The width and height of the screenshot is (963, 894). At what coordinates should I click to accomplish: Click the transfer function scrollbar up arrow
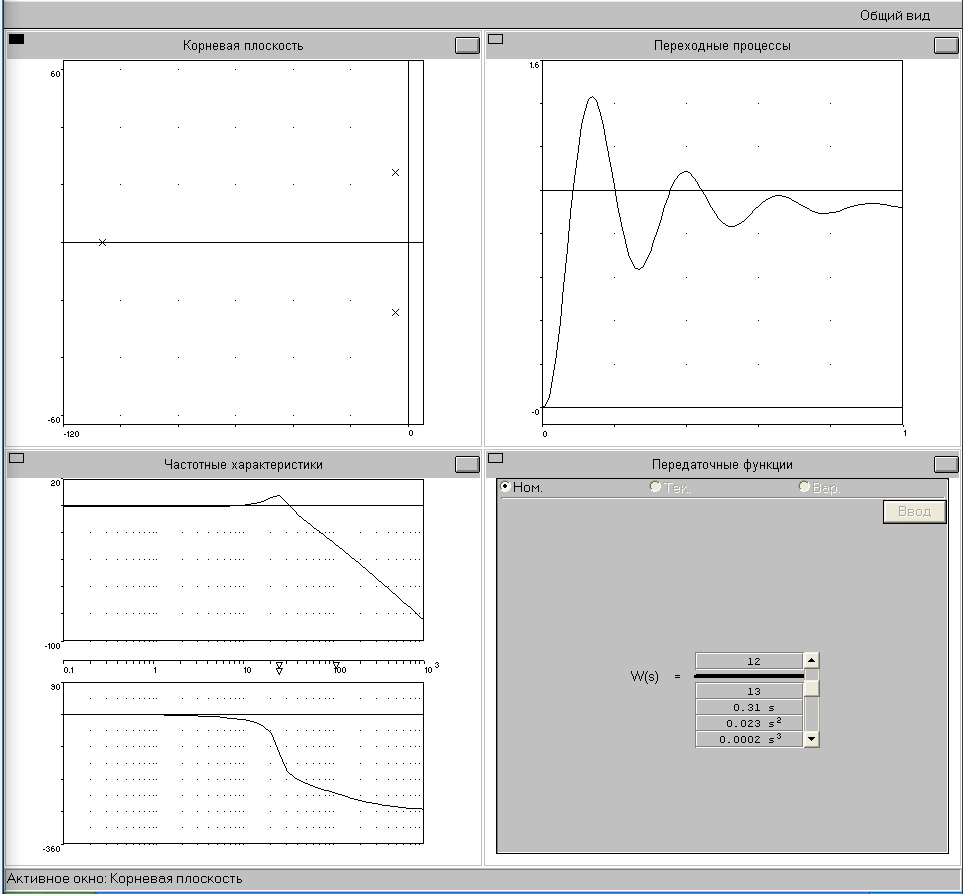pyautogui.click(x=811, y=661)
